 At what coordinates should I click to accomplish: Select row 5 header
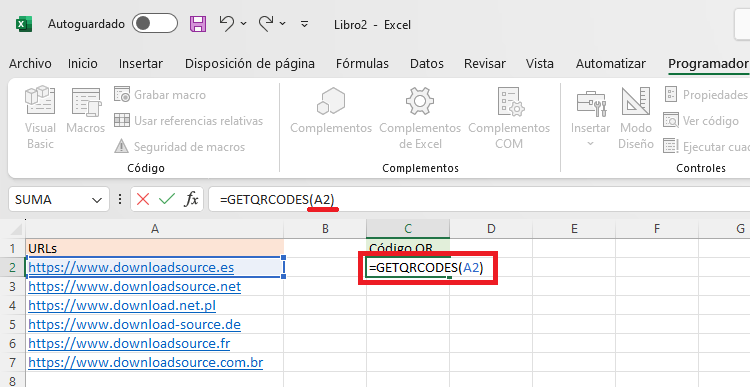12,325
